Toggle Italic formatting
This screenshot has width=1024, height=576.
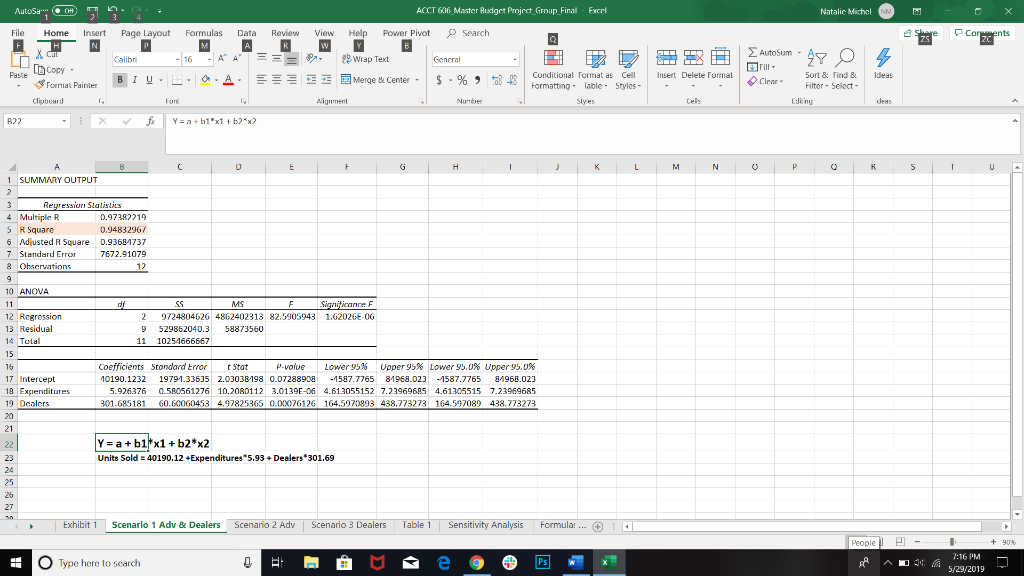click(x=135, y=80)
